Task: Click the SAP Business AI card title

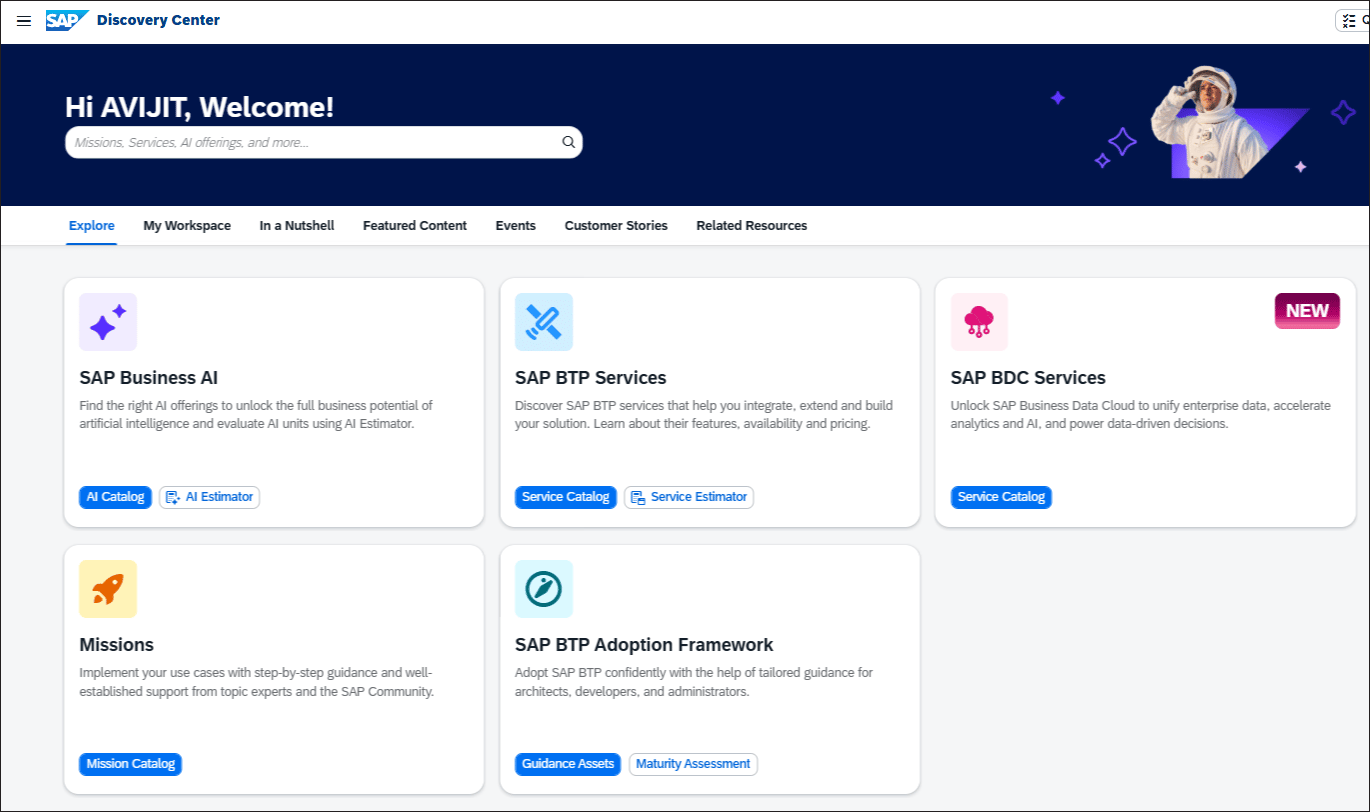Action: tap(149, 378)
